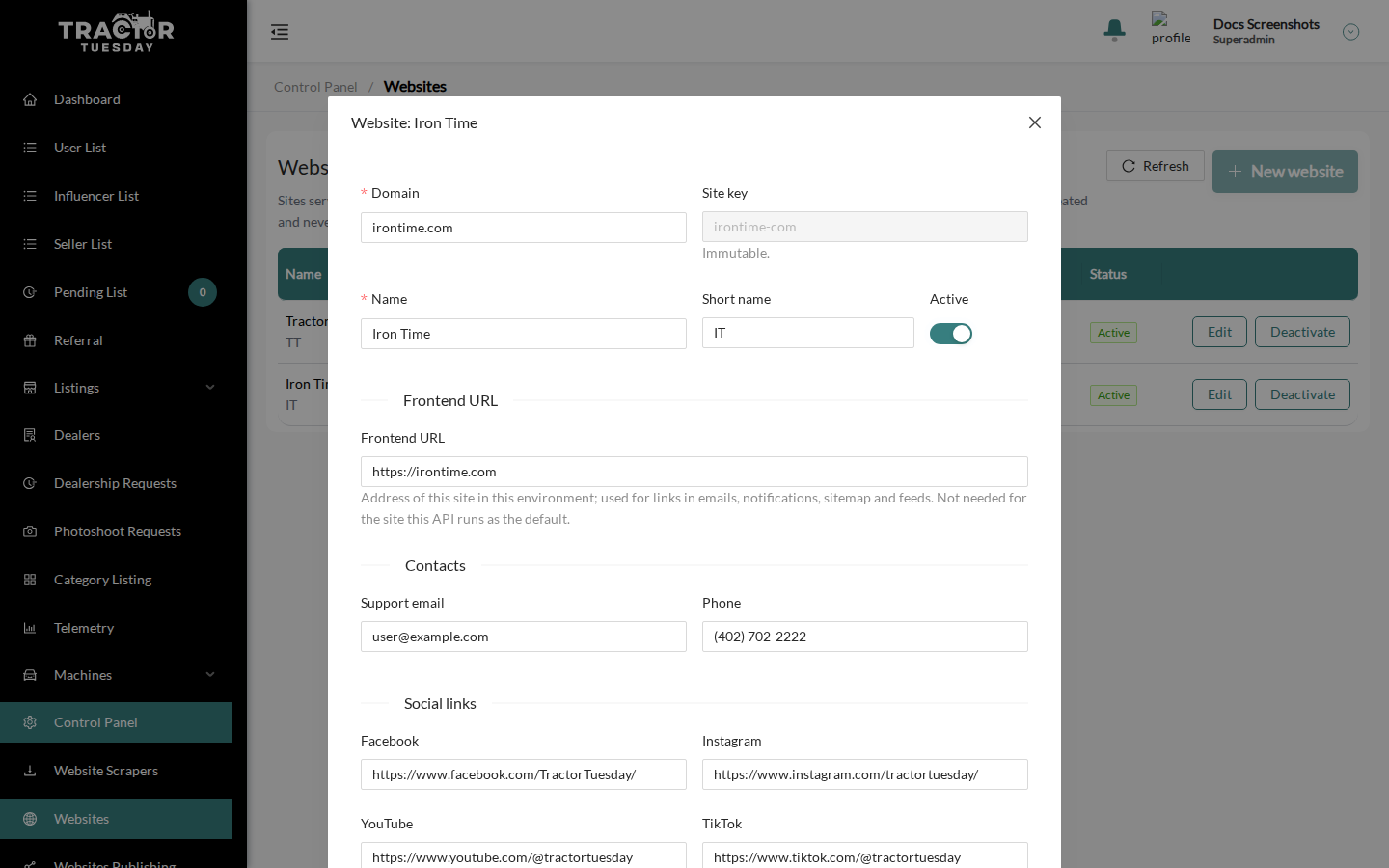
Task: Click the Support email input field
Action: pos(524,637)
